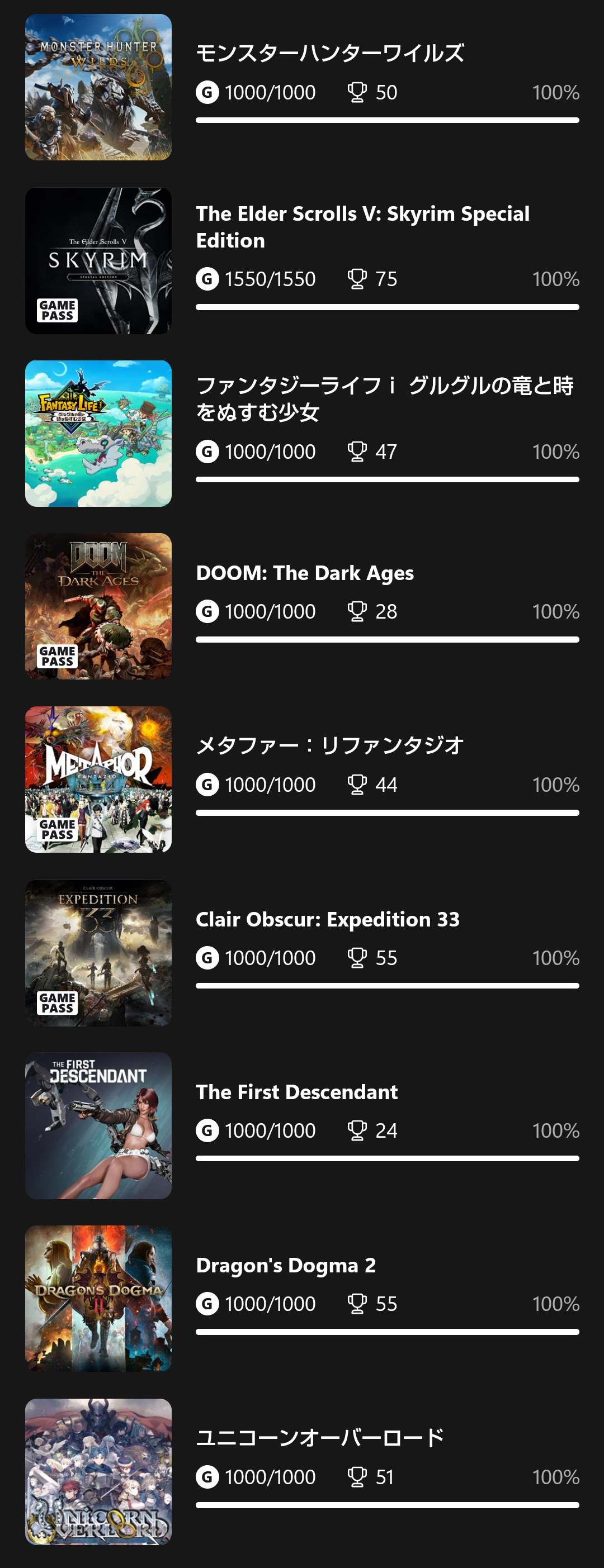Click the trophy icon for Unicorn Overlord
604x1568 pixels.
tap(357, 1477)
